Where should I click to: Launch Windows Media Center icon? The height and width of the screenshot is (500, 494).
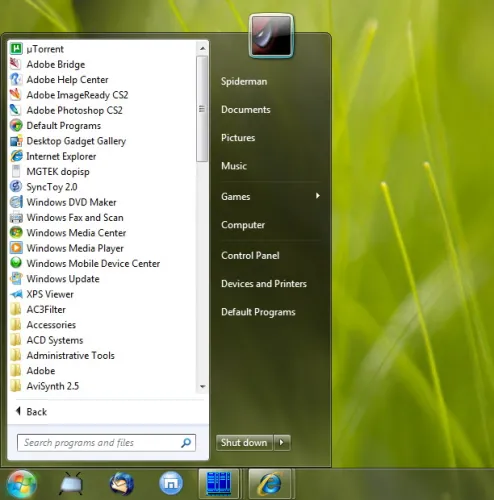pos(16,233)
